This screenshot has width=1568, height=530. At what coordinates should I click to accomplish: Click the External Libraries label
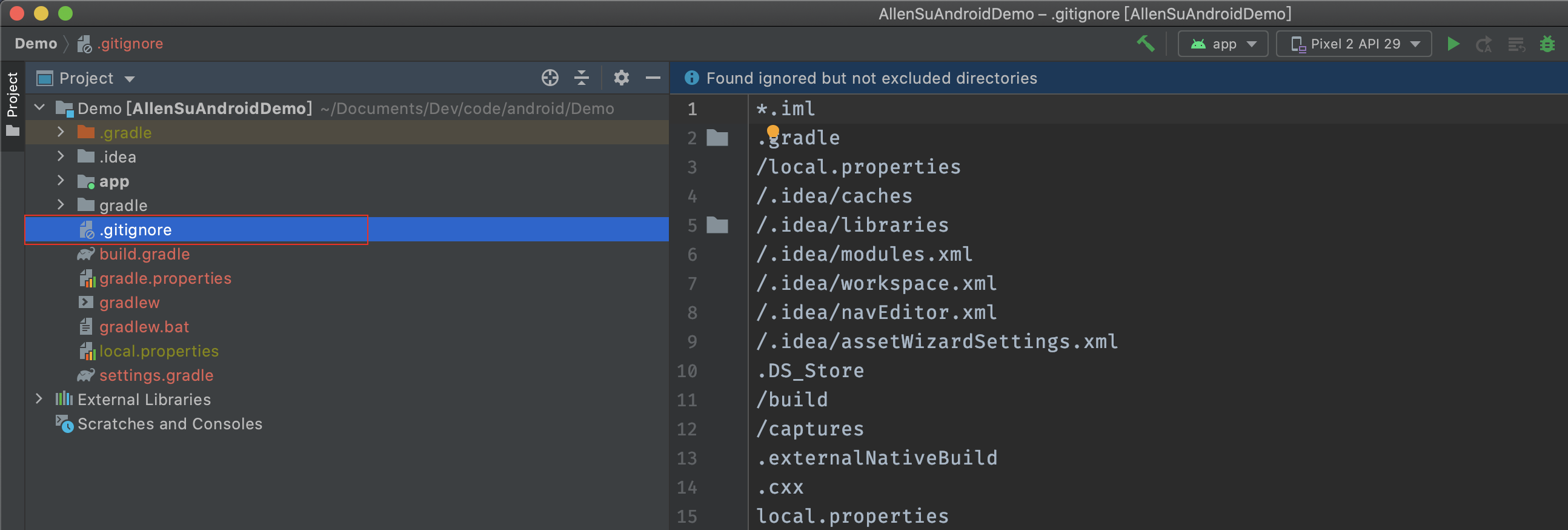tap(144, 400)
